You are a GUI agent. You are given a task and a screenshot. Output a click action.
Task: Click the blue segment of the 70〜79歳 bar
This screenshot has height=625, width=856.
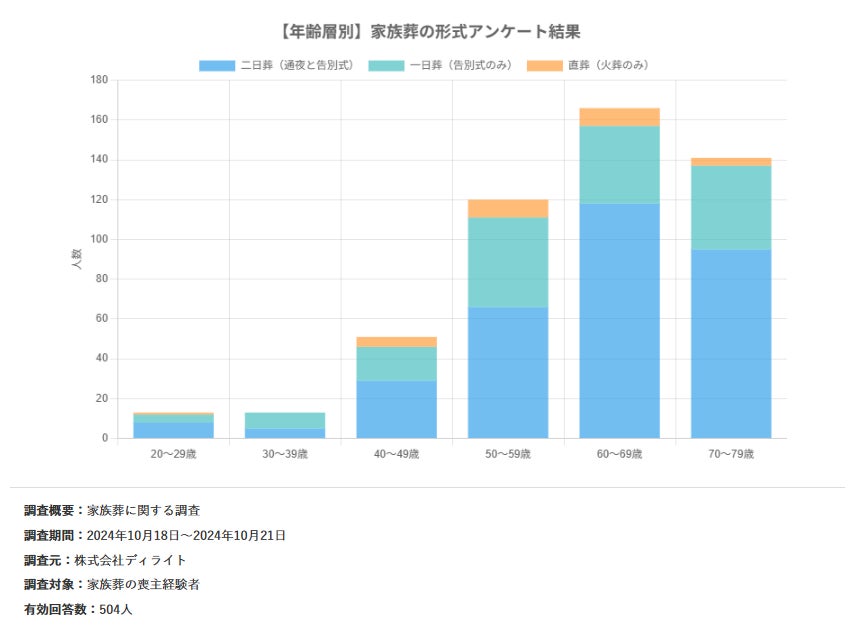[x=731, y=344]
